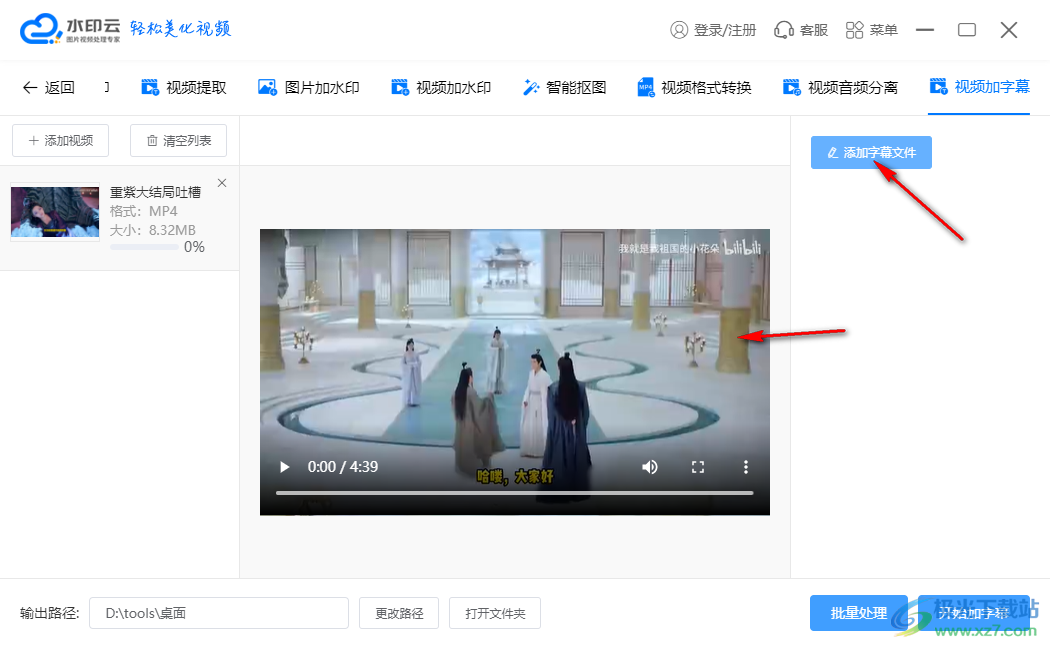The image size is (1050, 647).
Task: Click the video preview frame
Action: (x=514, y=372)
